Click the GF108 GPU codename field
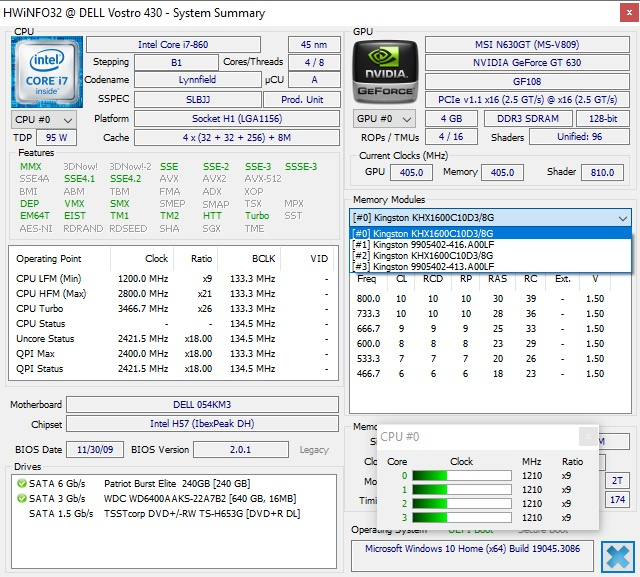640x577 pixels. (527, 82)
